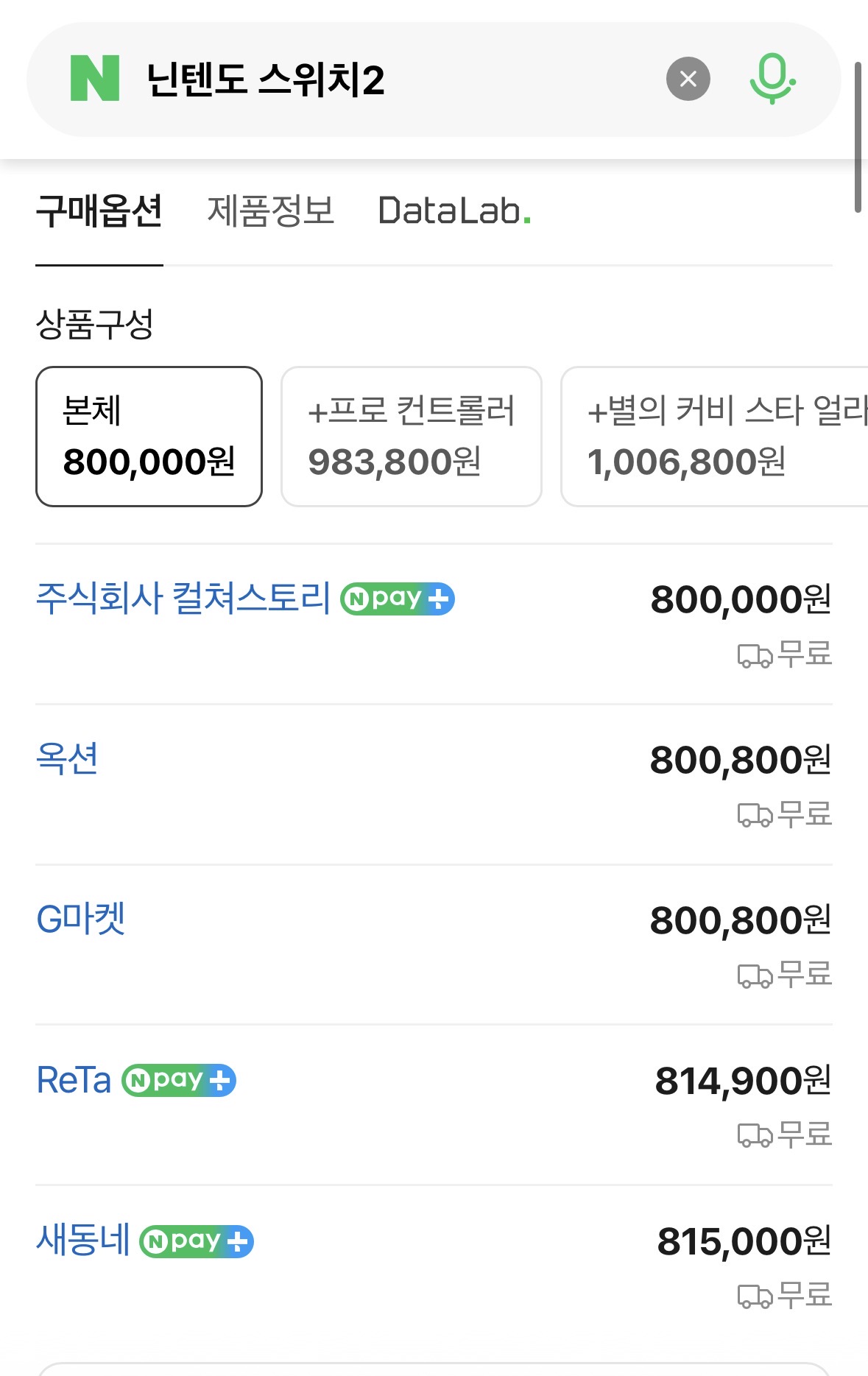The height and width of the screenshot is (1376, 868).
Task: Tap the green Naver N logo
Action: pos(94,79)
